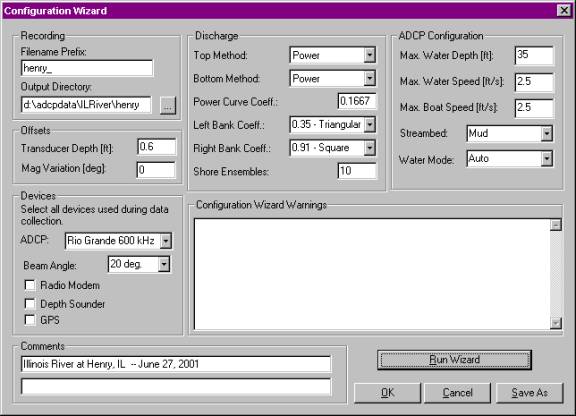576x416 pixels.
Task: Enable the Radio Modem checkbox
Action: pyautogui.click(x=30, y=285)
